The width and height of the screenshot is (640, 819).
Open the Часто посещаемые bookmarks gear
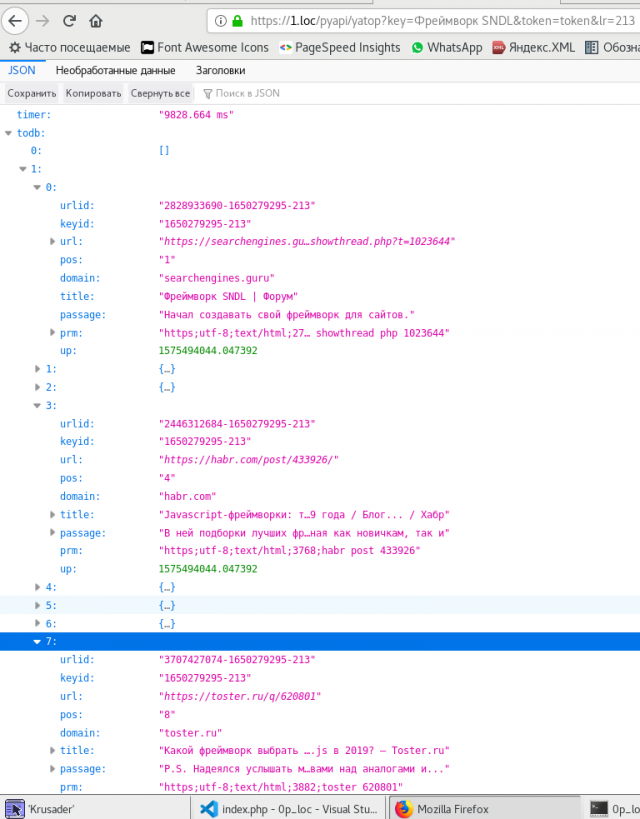coord(70,48)
